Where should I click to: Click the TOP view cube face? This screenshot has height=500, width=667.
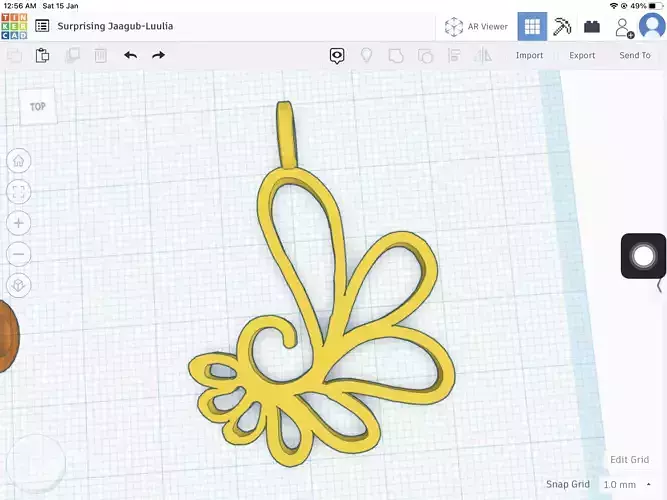(x=37, y=106)
